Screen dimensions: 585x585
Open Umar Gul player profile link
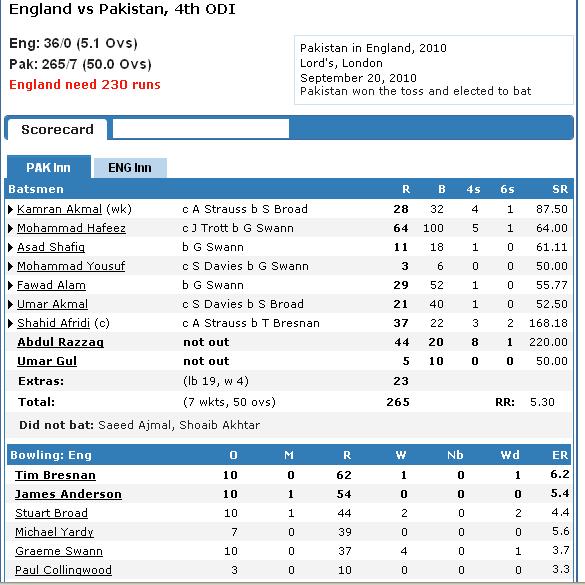pos(47,361)
